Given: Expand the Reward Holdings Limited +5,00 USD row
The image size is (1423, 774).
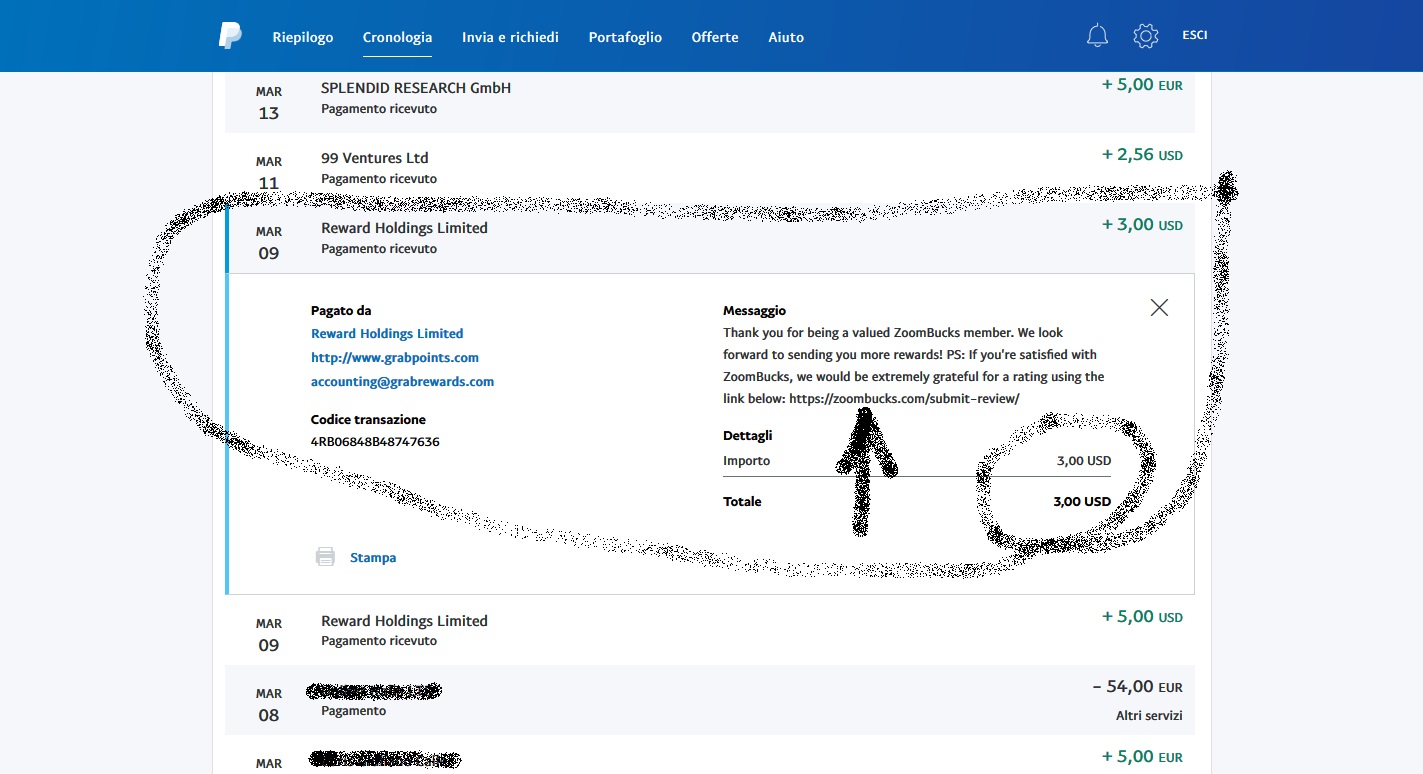Looking at the screenshot, I should pyautogui.click(x=710, y=630).
